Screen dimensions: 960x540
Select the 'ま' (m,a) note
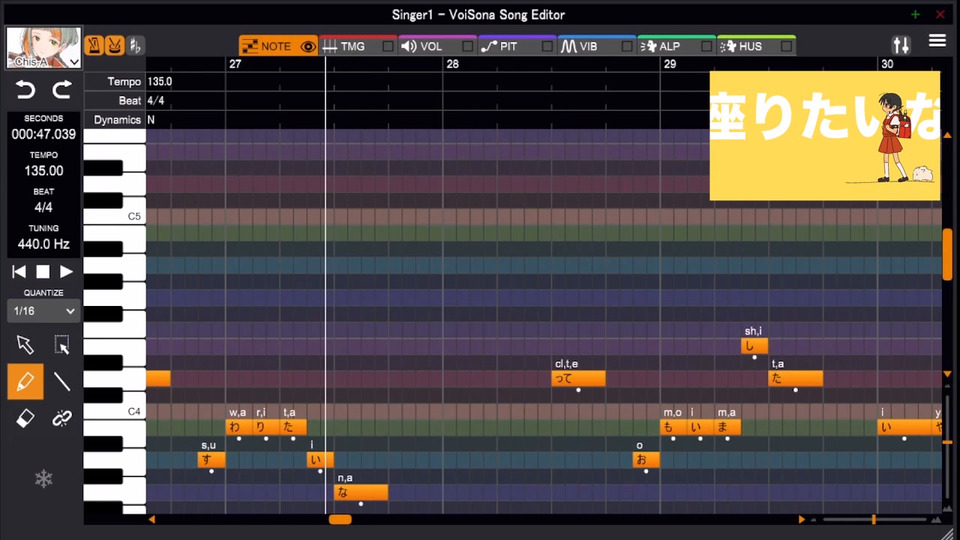[727, 427]
